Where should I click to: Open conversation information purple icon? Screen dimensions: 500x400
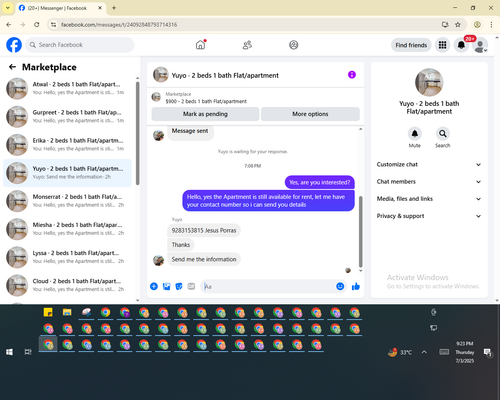click(352, 75)
